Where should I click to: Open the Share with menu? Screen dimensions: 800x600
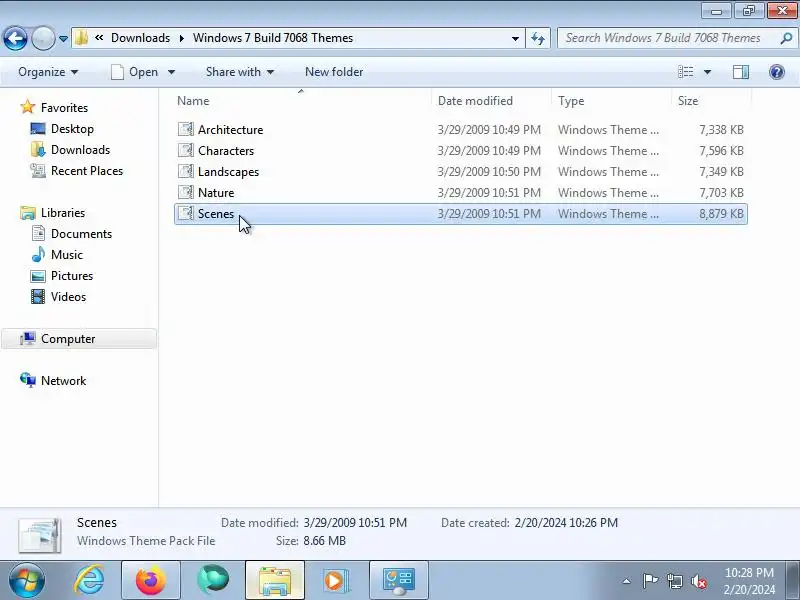pos(240,72)
